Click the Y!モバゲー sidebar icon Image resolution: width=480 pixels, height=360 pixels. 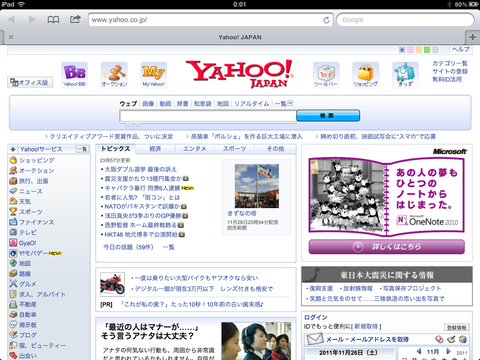13,253
